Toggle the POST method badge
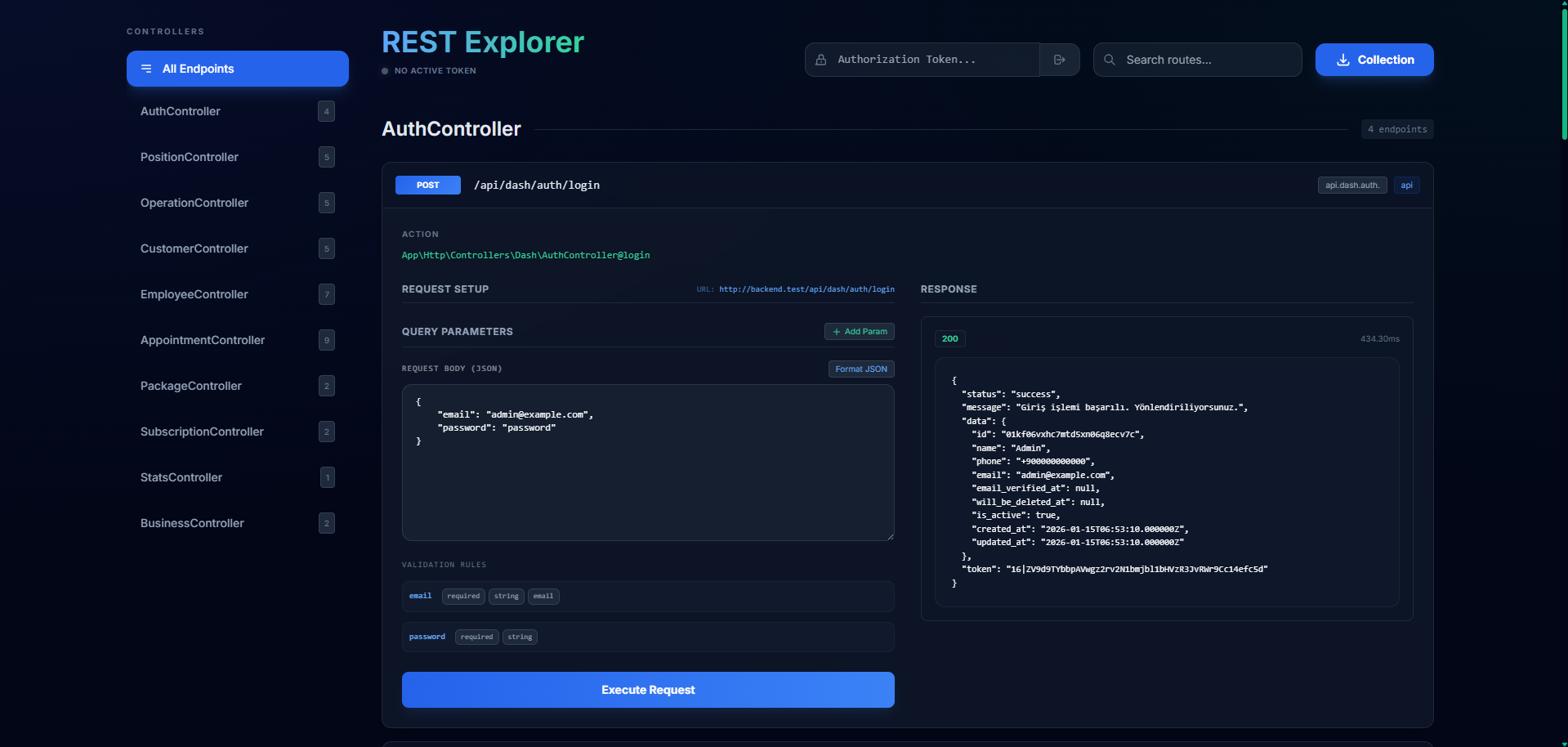 point(427,185)
